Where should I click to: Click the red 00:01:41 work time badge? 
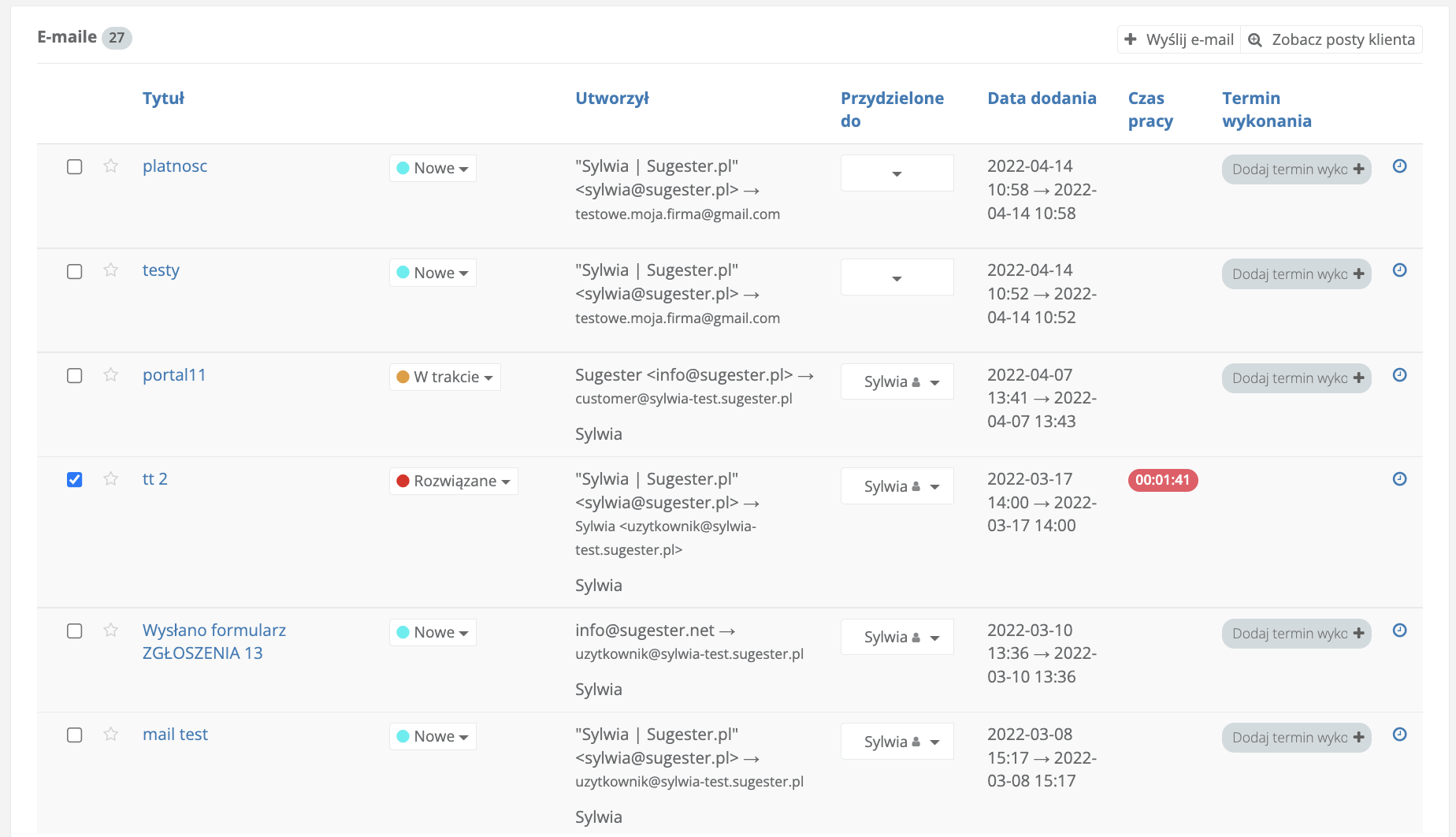click(x=1163, y=480)
